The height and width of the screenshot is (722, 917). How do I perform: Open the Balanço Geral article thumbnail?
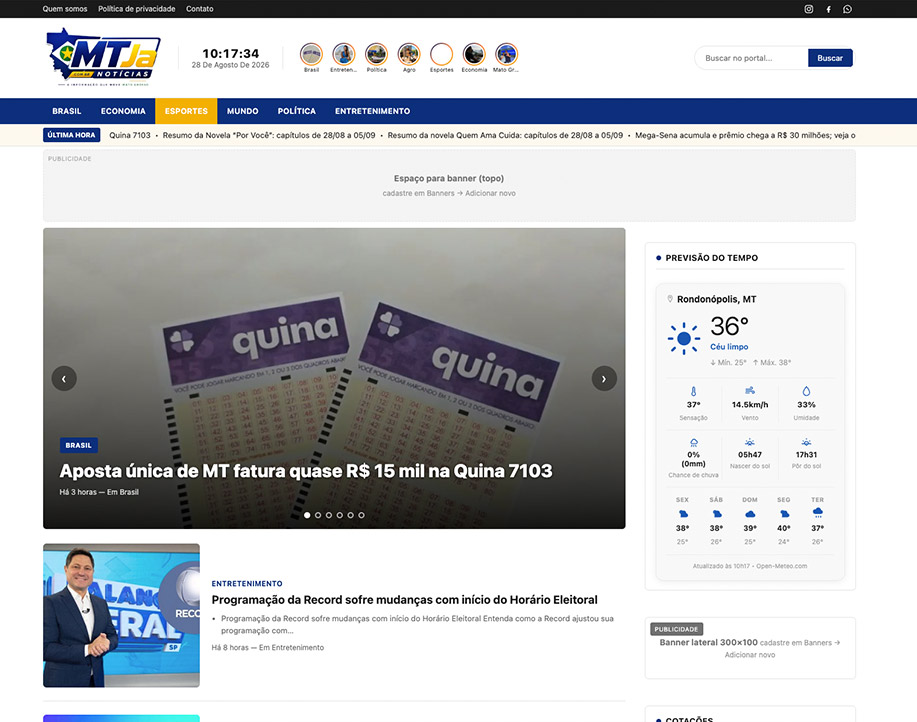121,615
